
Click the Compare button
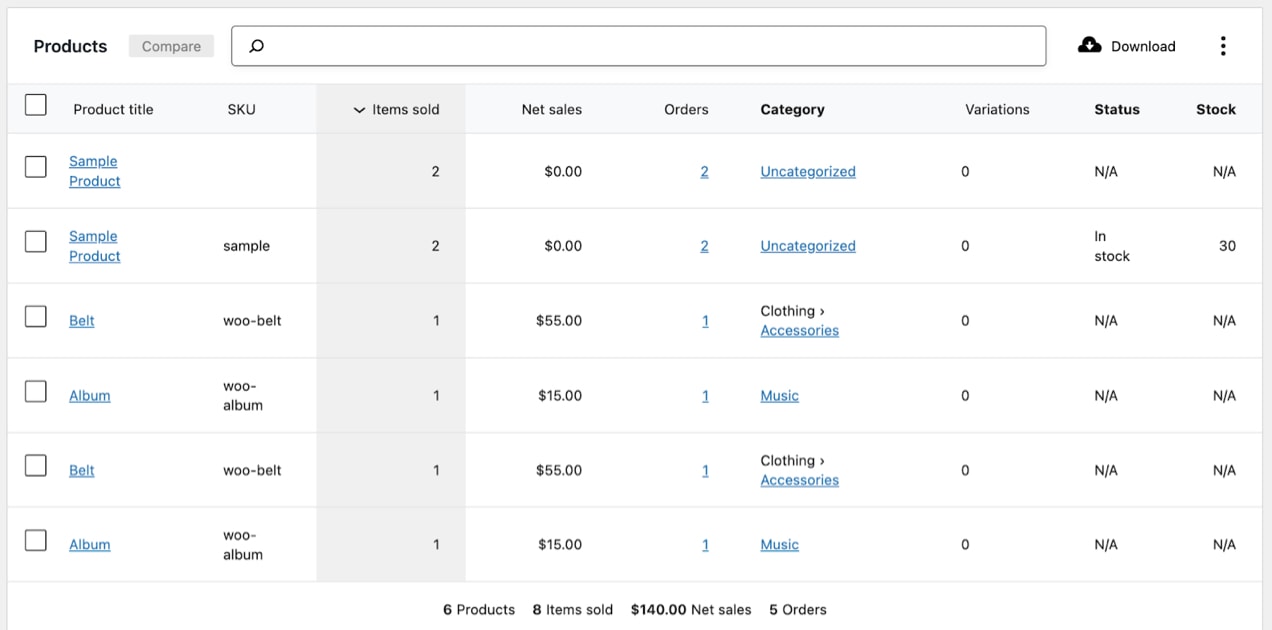coord(170,45)
